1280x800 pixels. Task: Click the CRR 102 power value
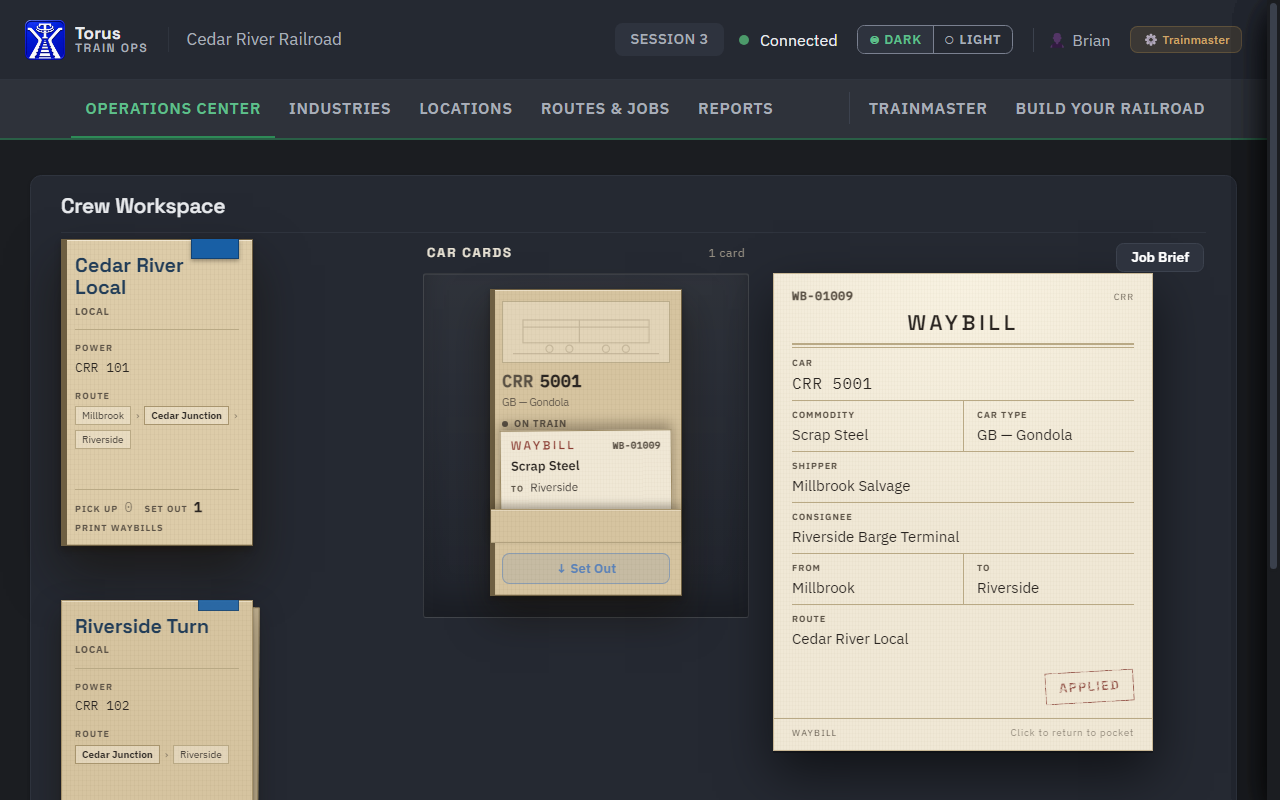click(102, 706)
